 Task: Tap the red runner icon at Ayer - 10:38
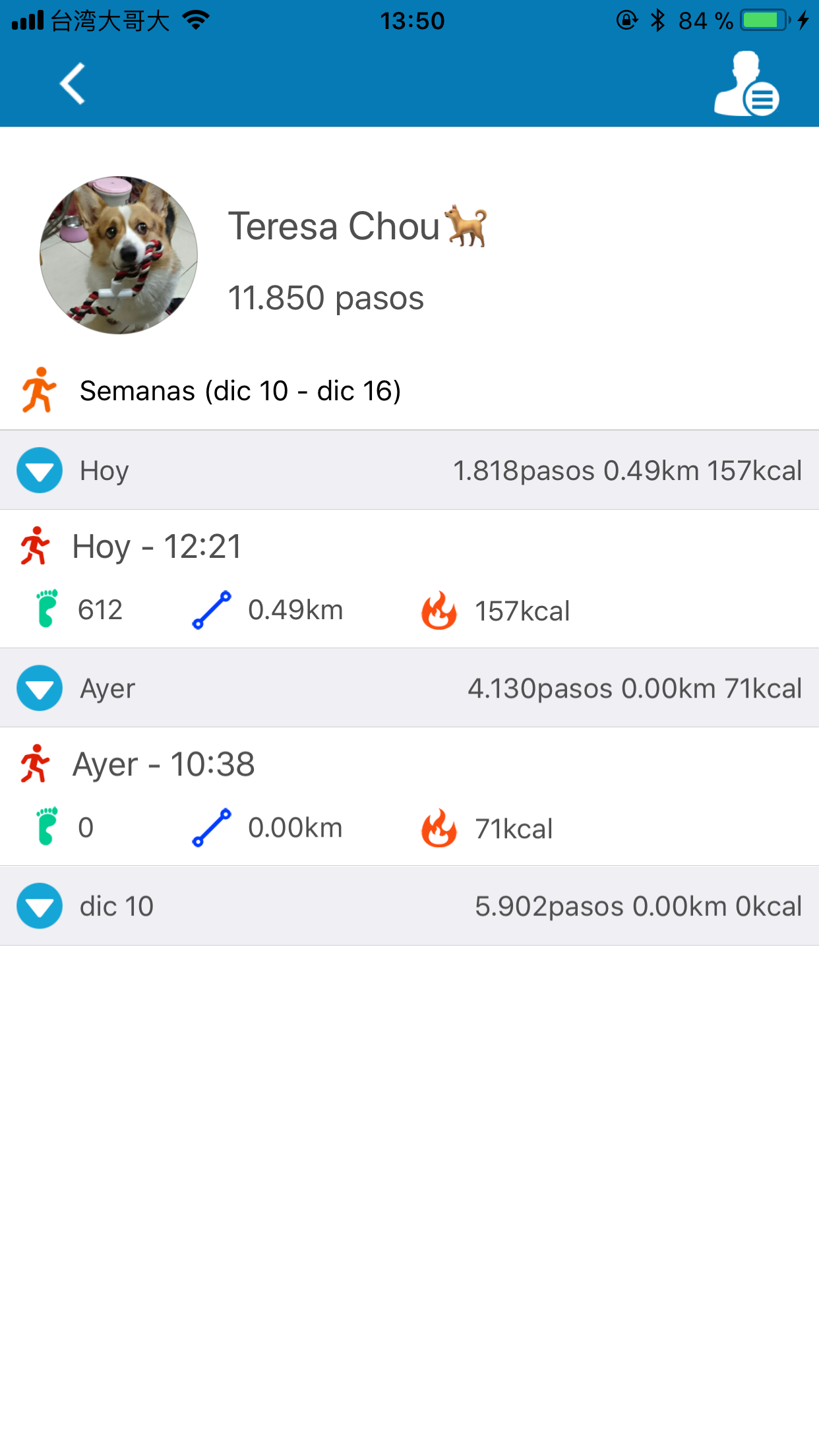coord(35,764)
